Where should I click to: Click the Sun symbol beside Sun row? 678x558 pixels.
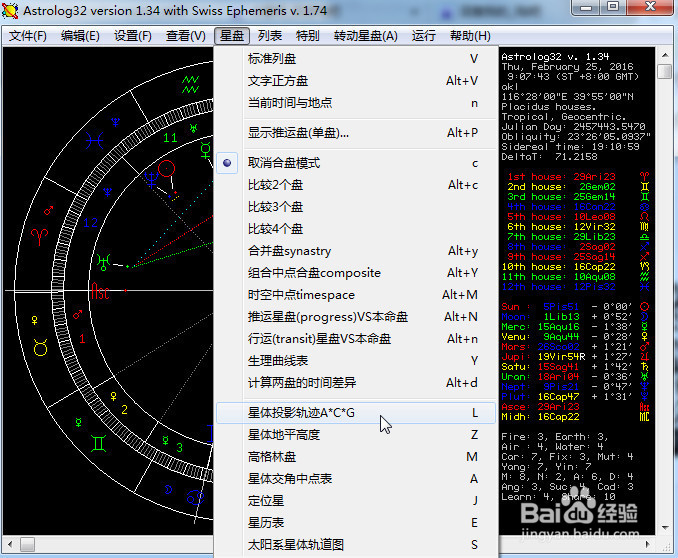[x=644, y=307]
